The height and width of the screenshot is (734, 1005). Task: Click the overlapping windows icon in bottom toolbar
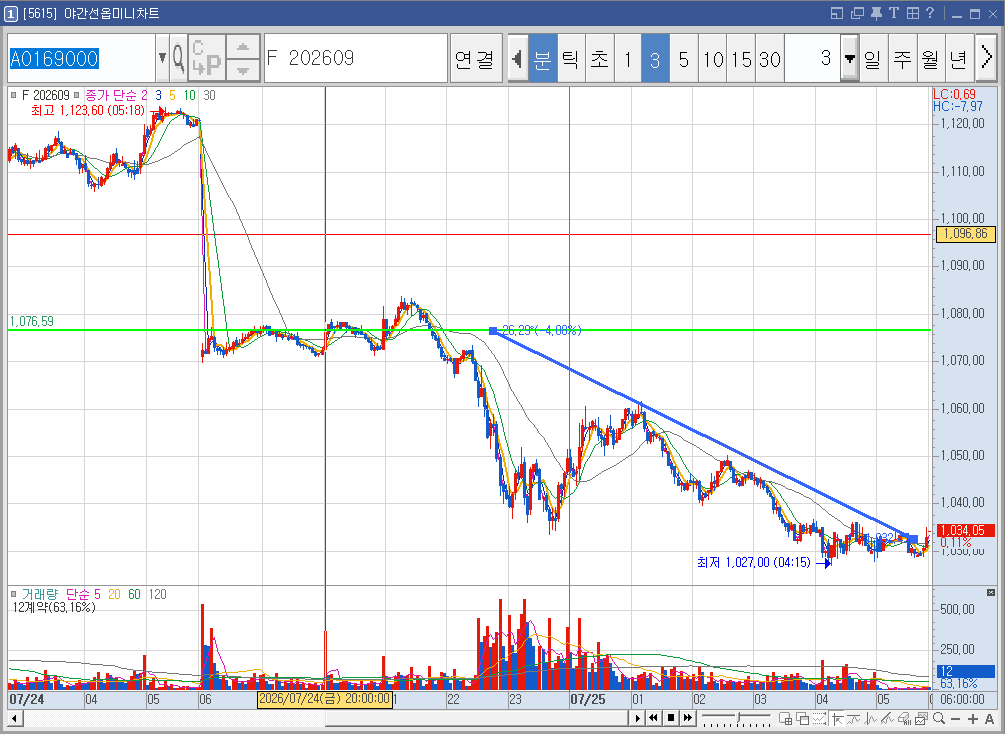[x=802, y=719]
